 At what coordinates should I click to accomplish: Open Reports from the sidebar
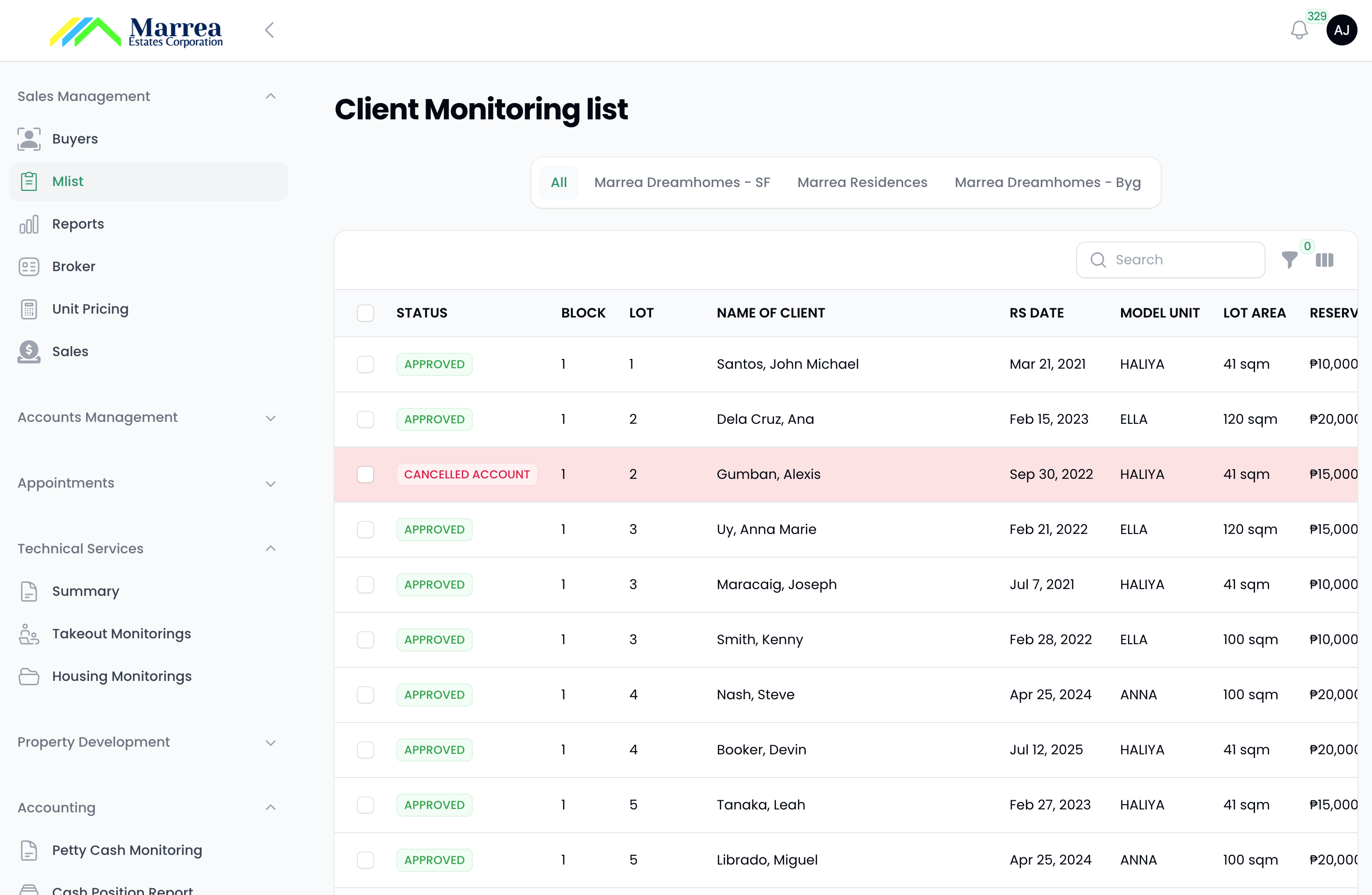pos(78,224)
